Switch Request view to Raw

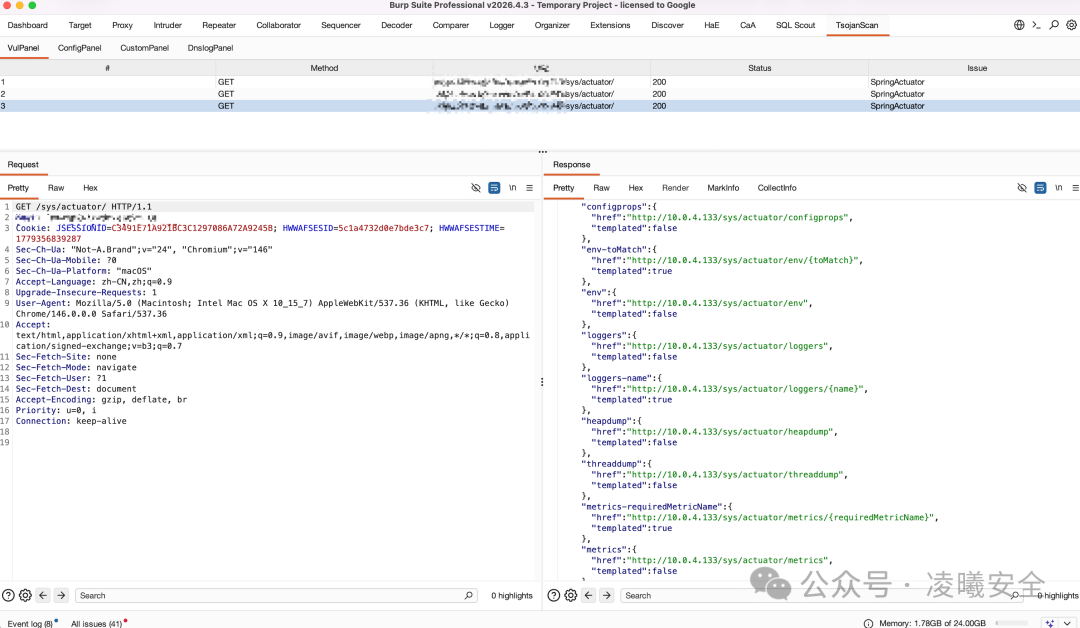56,188
